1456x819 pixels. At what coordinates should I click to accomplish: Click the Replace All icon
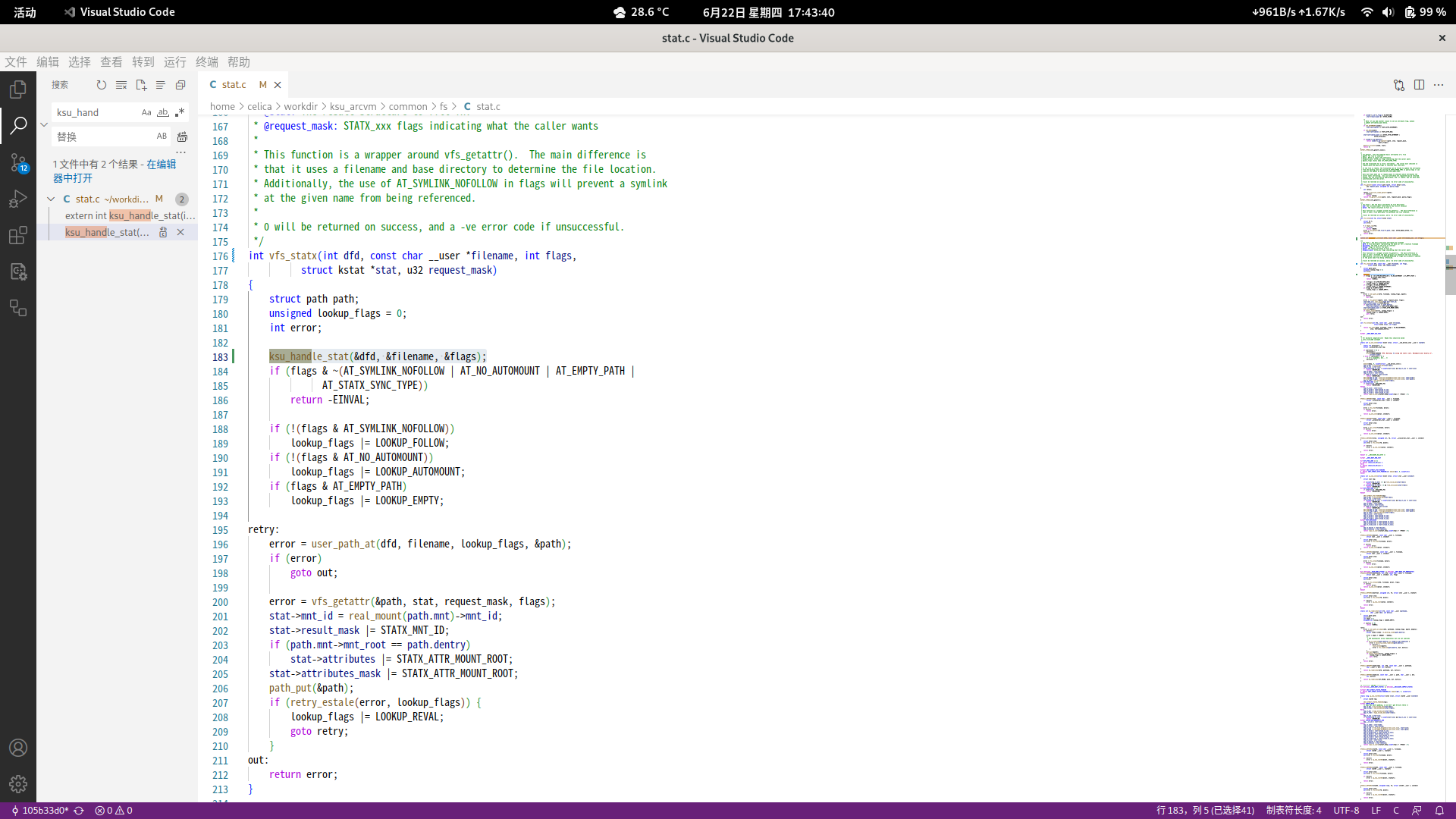(x=182, y=136)
